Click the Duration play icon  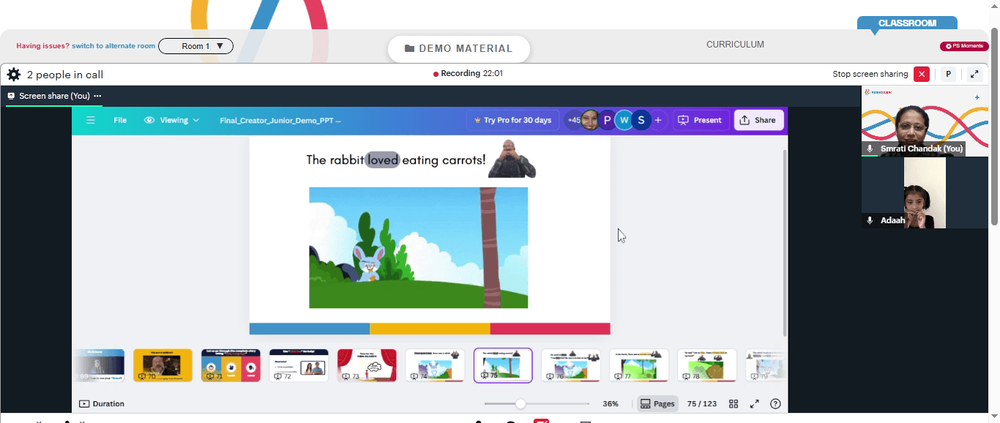84,404
